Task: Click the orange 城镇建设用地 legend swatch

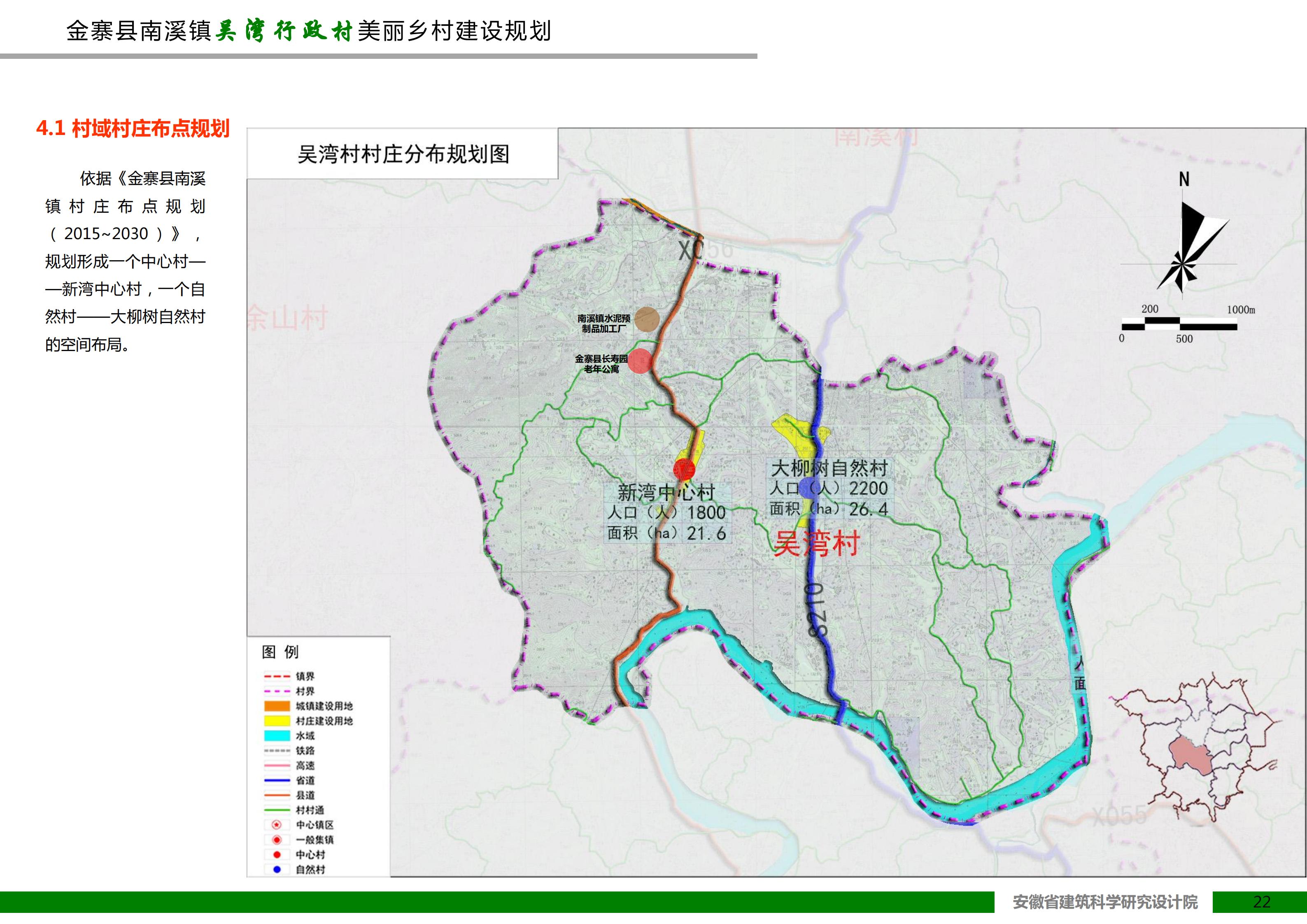Action: click(277, 706)
